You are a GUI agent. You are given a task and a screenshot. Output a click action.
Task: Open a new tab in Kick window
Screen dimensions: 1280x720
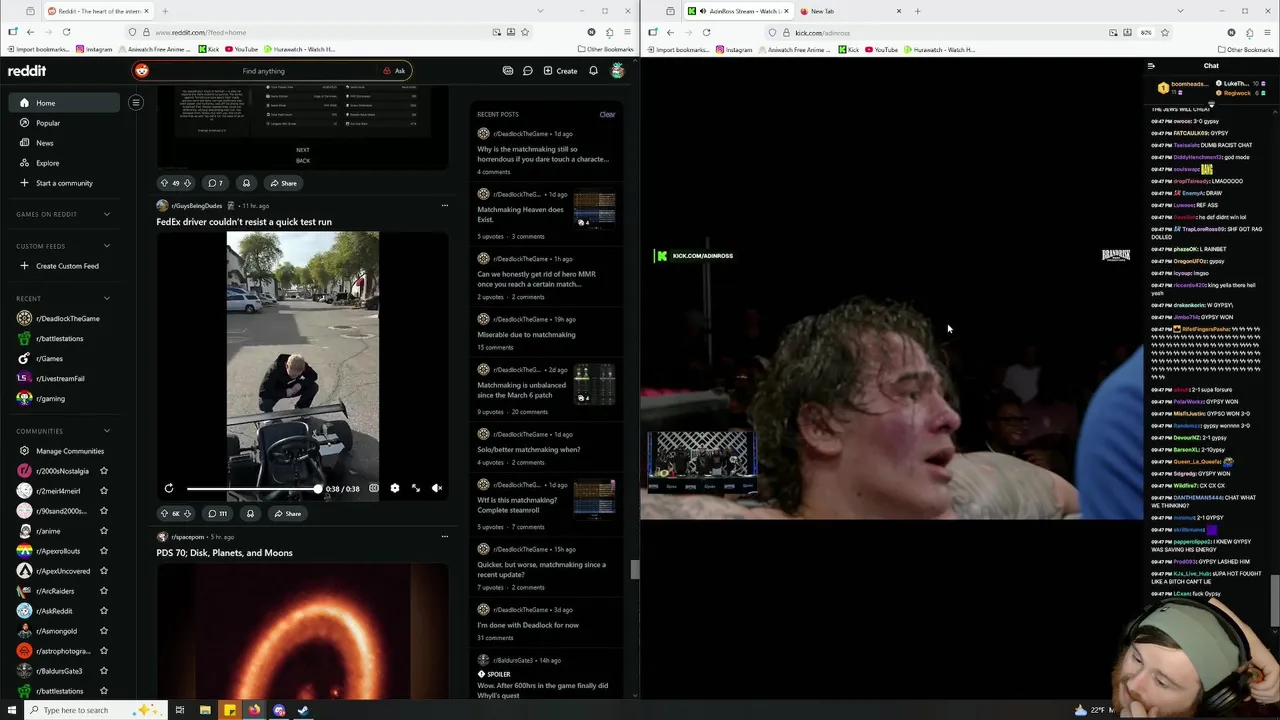[x=917, y=11]
